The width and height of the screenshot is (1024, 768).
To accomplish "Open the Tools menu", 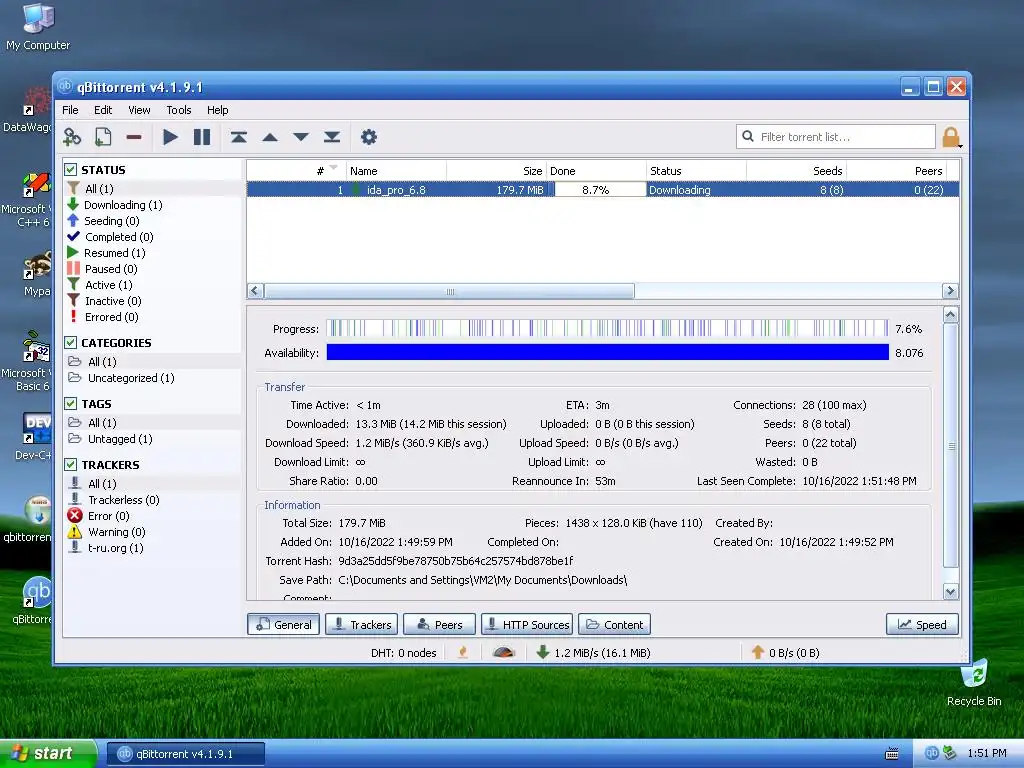I will (x=178, y=110).
